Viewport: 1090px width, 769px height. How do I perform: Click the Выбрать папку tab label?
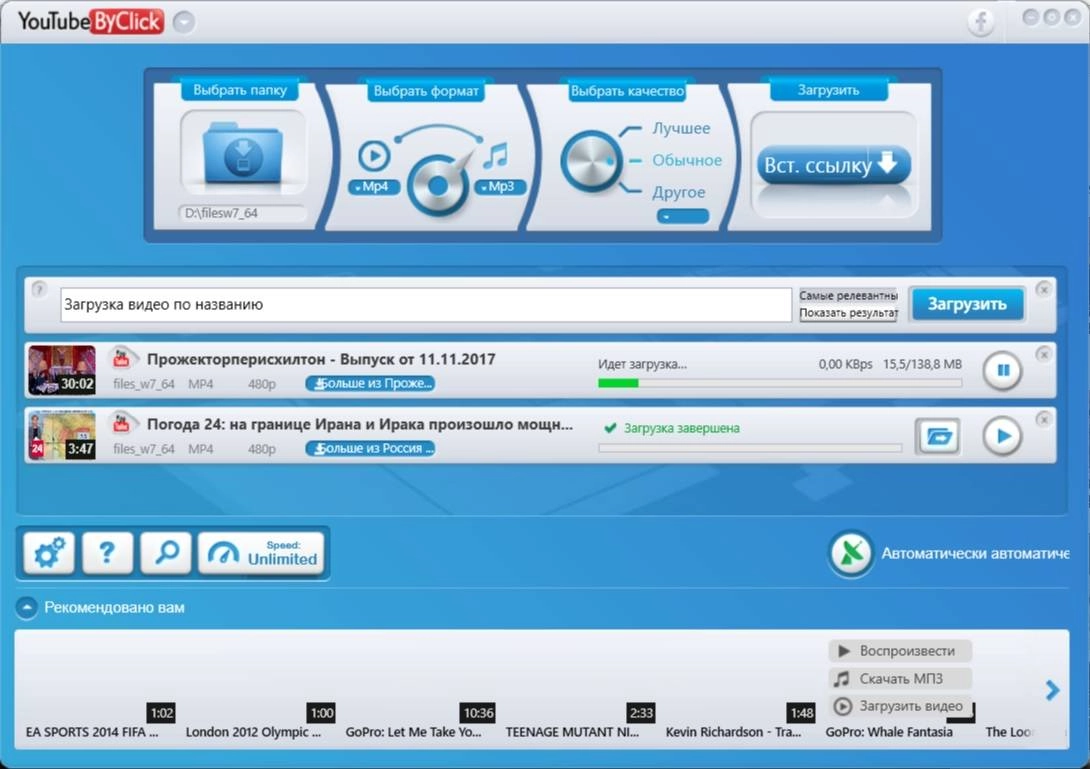[x=240, y=90]
